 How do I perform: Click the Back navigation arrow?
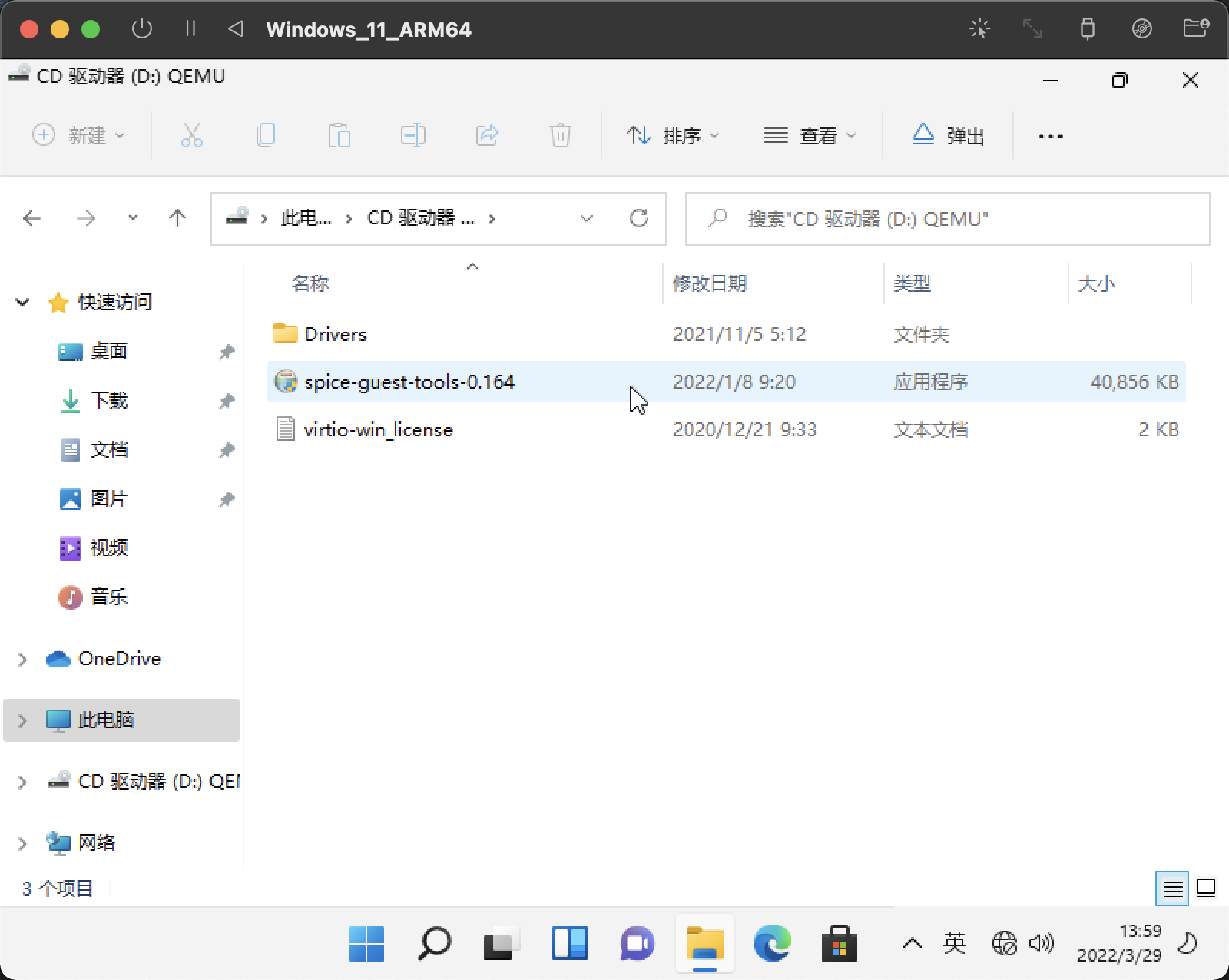31,218
